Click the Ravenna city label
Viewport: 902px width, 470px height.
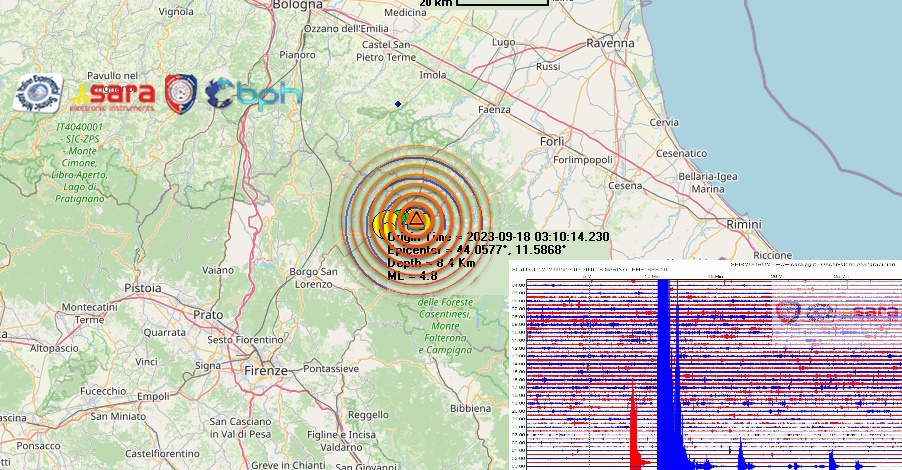click(610, 43)
